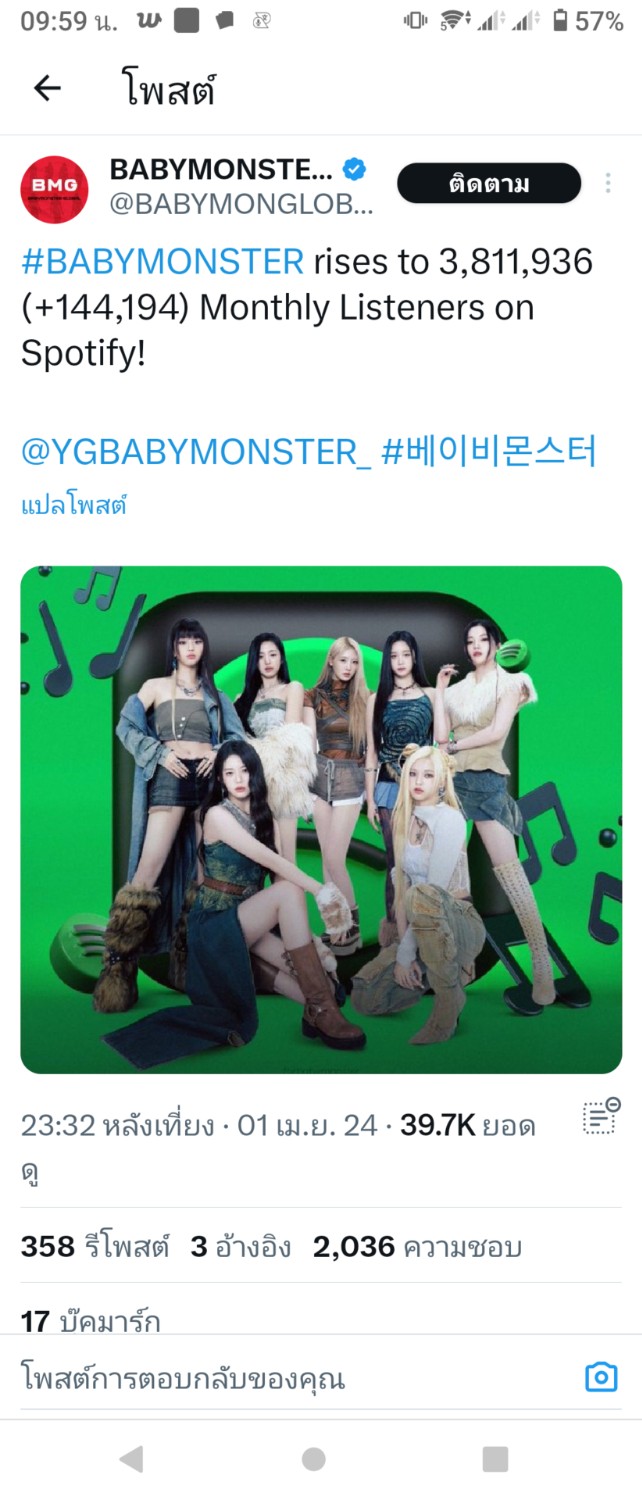Open the @YGBABYMONSTER_ mention link

click(196, 451)
